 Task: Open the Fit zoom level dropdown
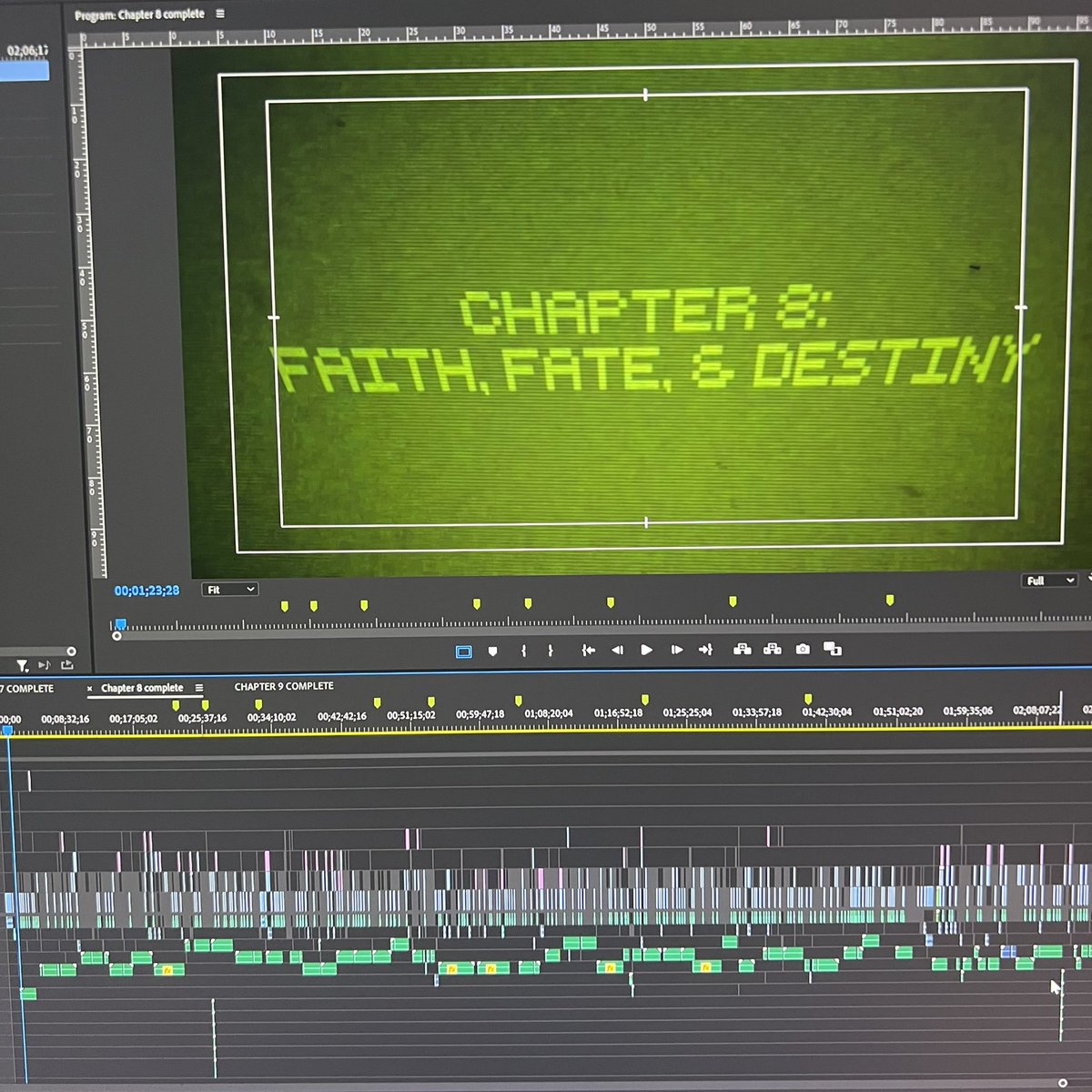click(229, 590)
